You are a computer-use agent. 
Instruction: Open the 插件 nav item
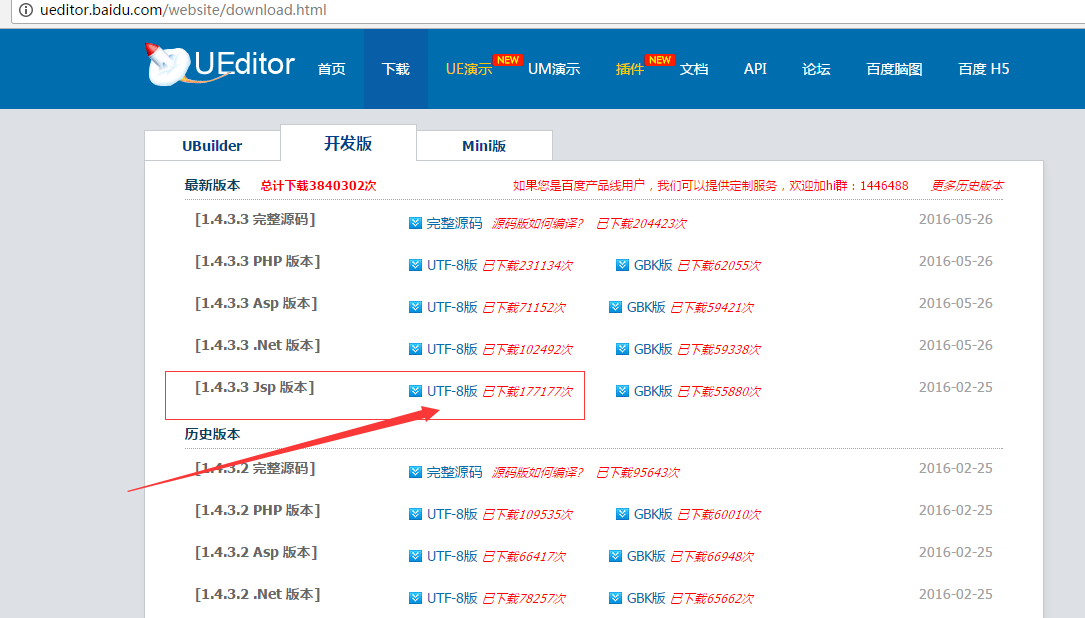(x=630, y=69)
